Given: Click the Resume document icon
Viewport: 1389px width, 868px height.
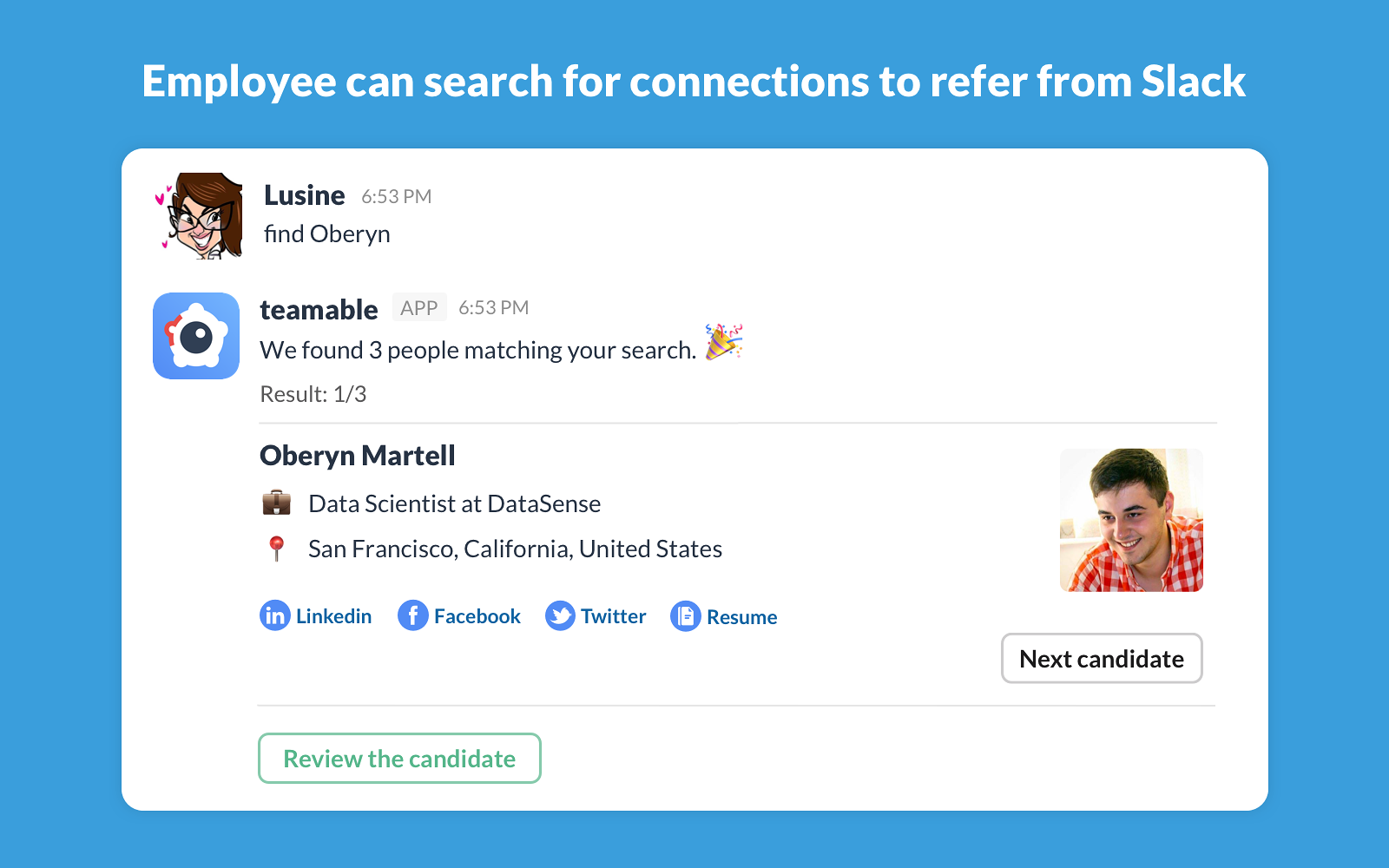Looking at the screenshot, I should 685,616.
